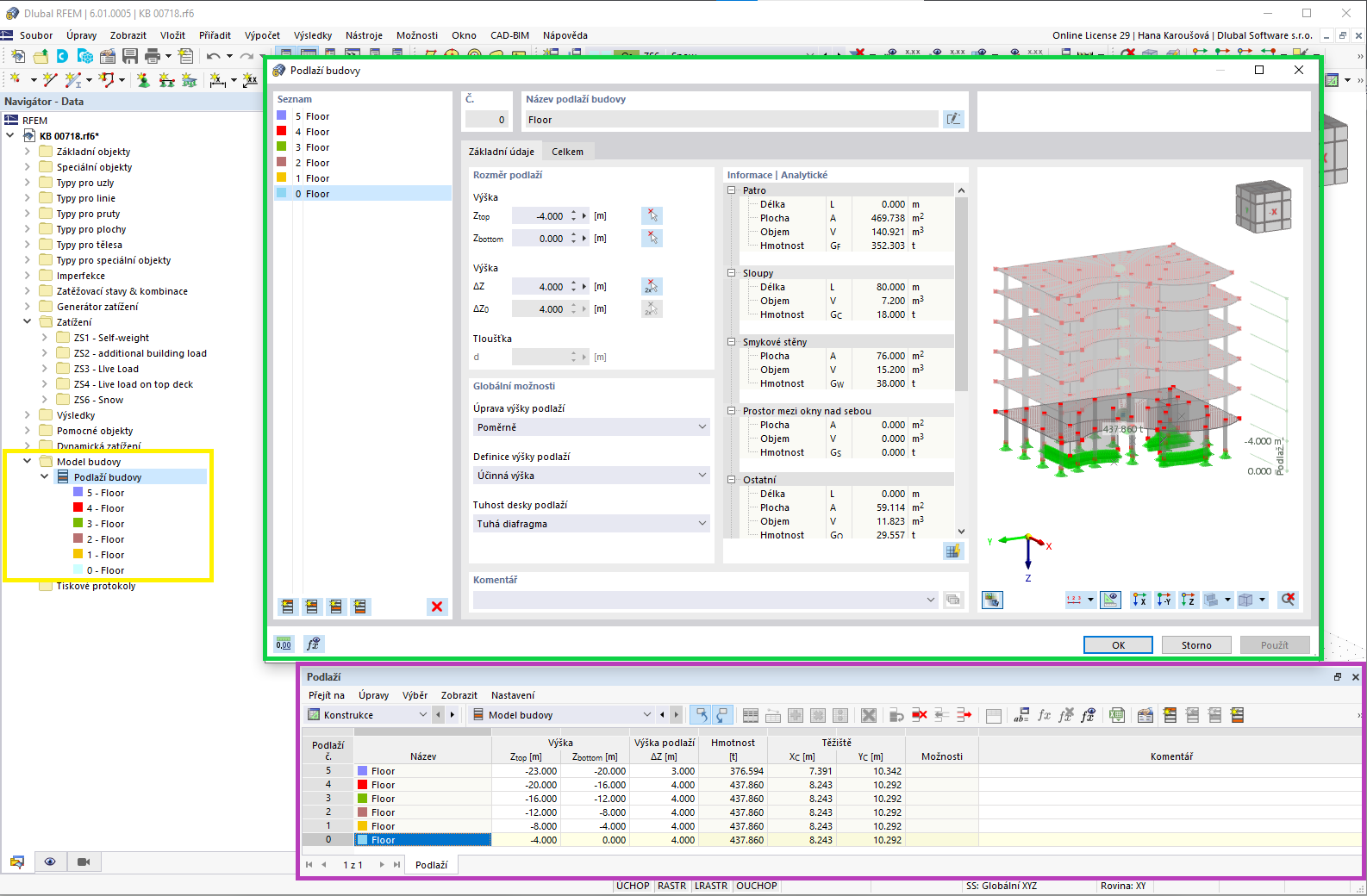The width and height of the screenshot is (1367, 896).
Task: Open Přejít na in Podlaží panel
Action: coord(327,695)
